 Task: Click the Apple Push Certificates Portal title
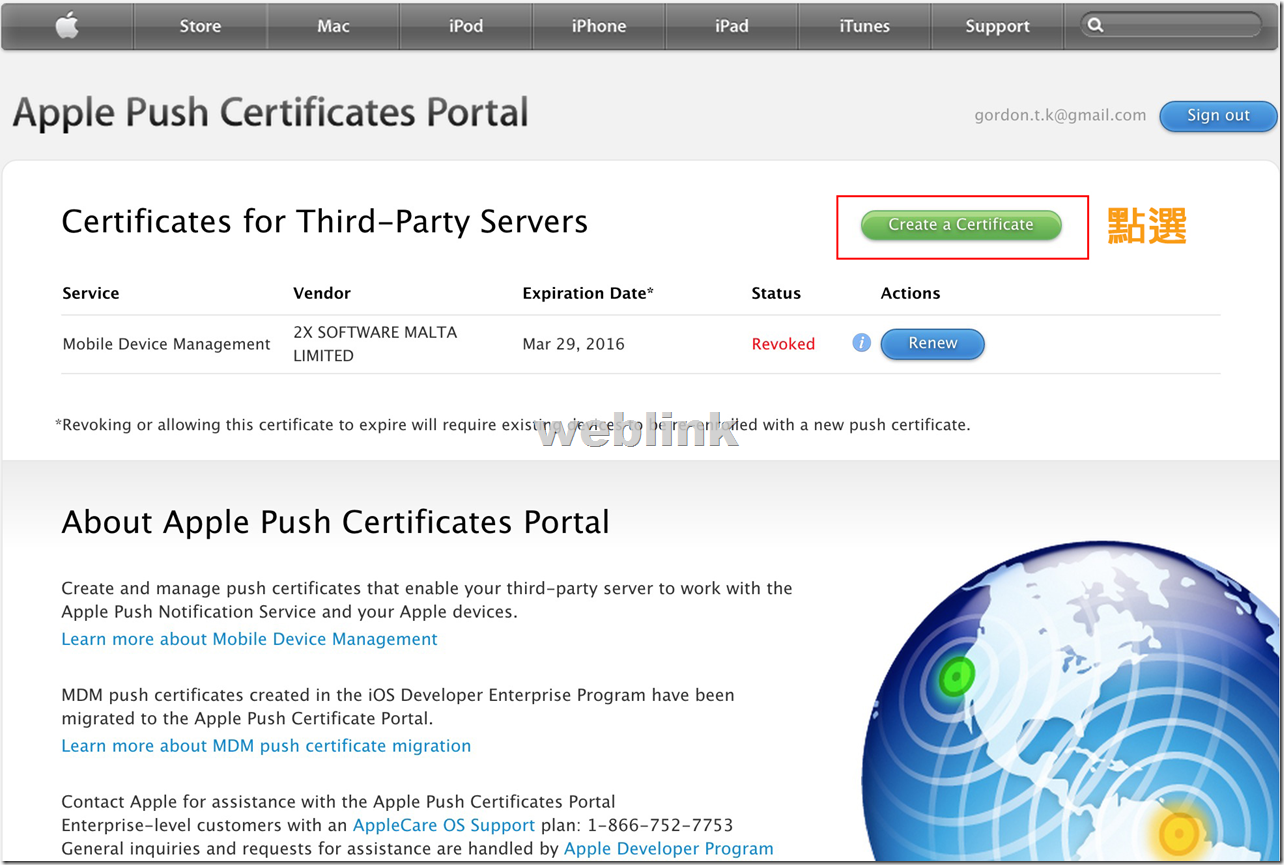270,112
